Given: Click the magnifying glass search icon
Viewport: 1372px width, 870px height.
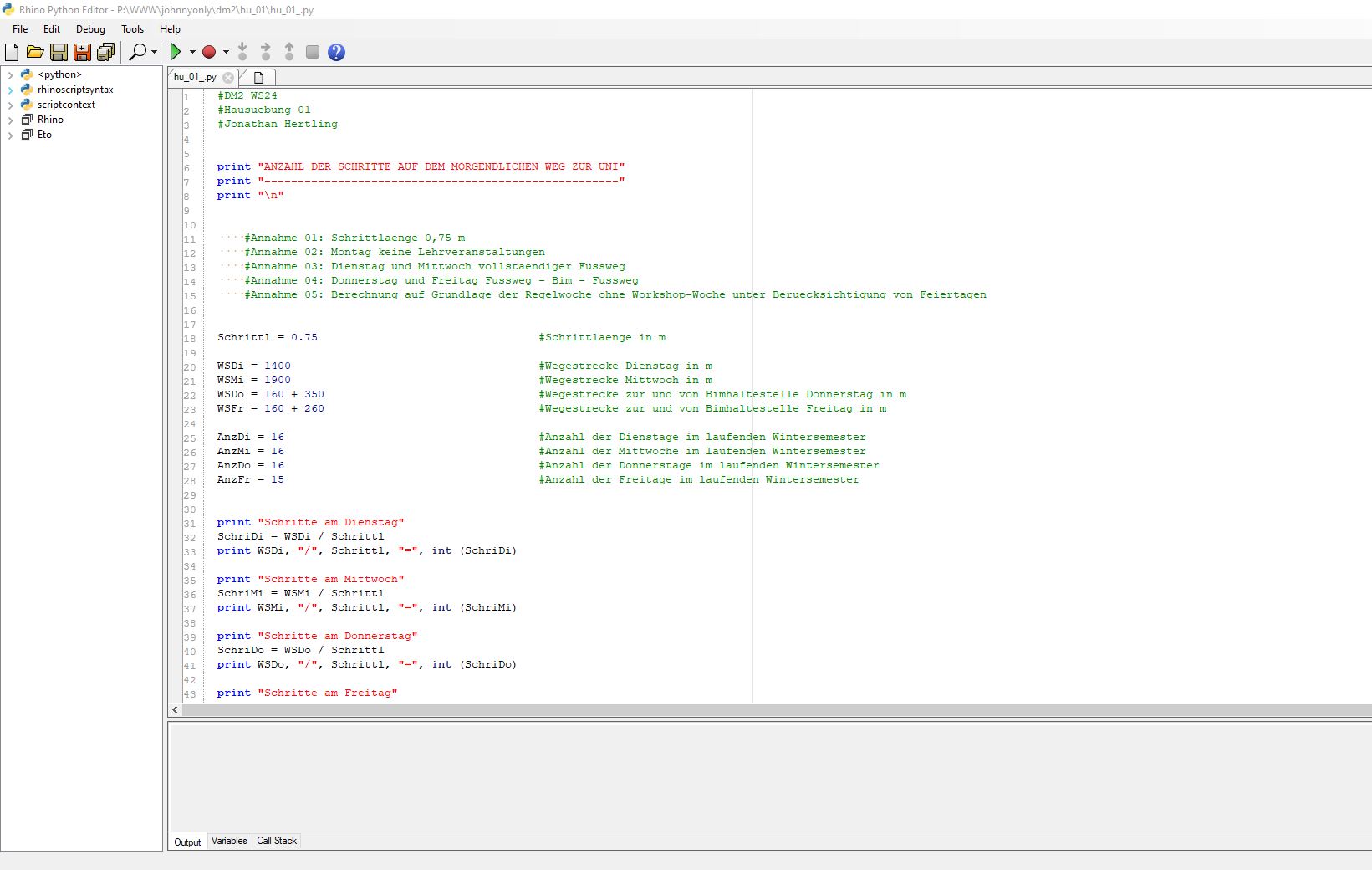Looking at the screenshot, I should tap(136, 51).
